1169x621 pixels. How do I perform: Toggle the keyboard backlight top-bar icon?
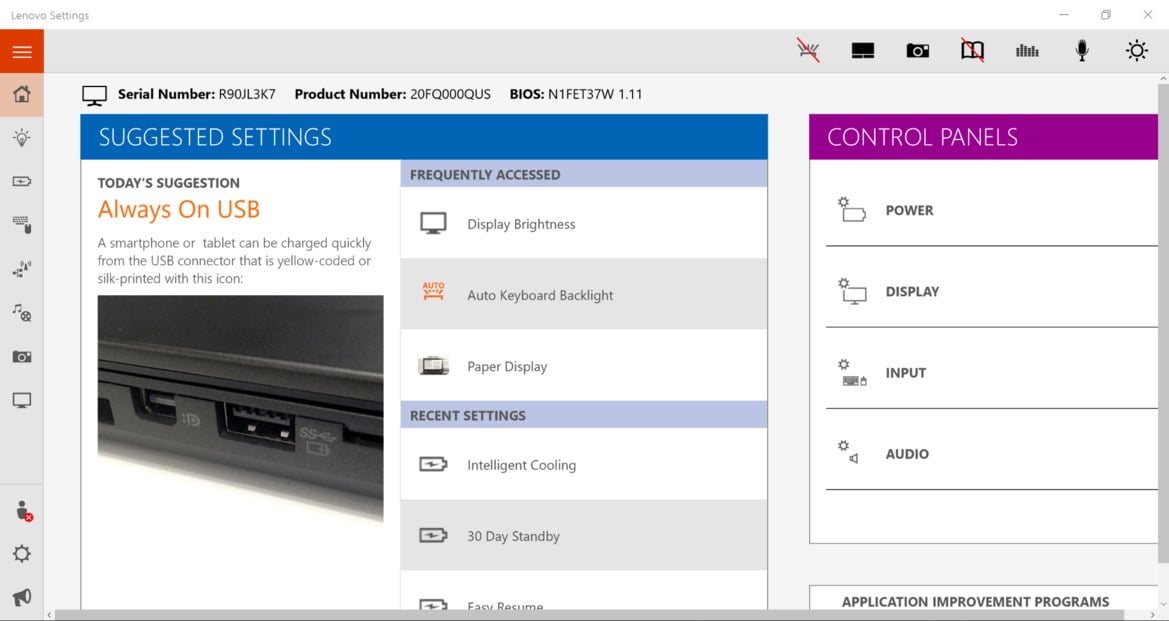point(808,51)
